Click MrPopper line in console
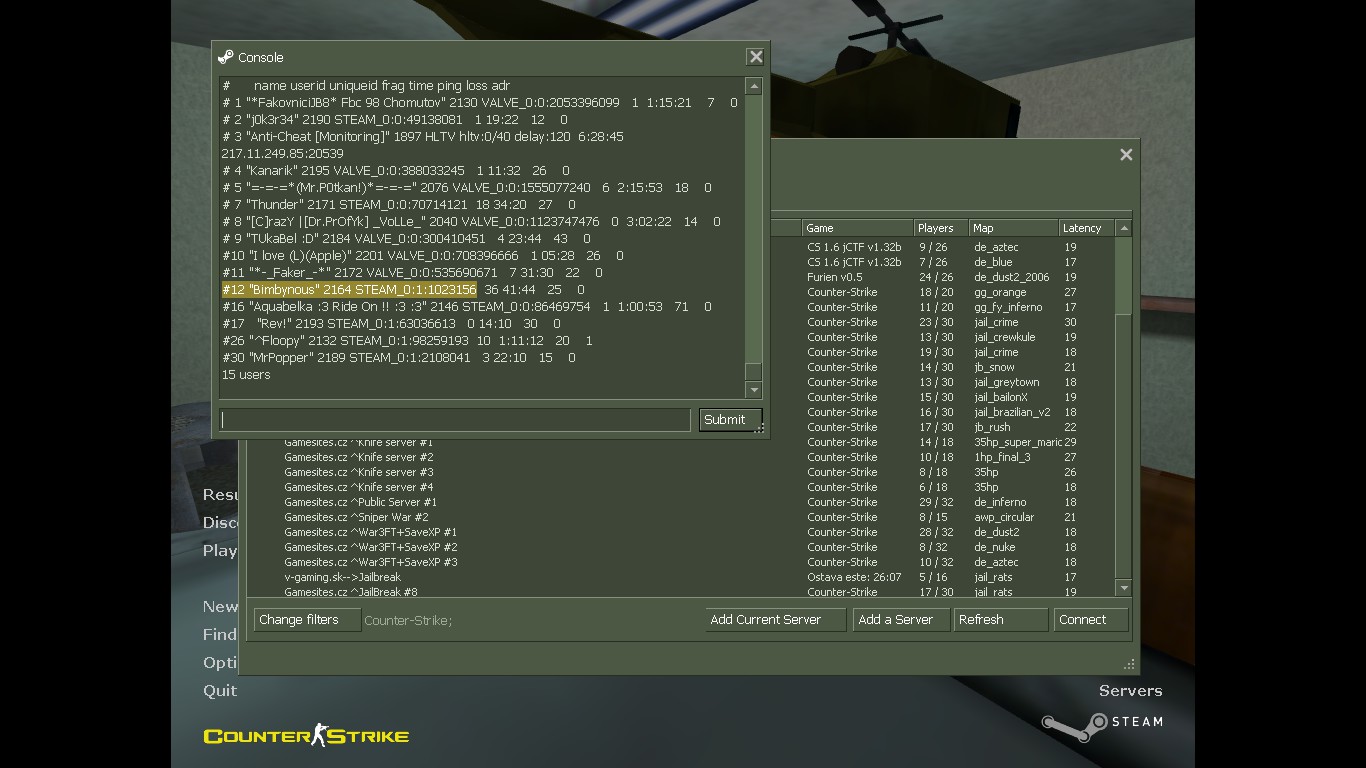 coord(398,358)
